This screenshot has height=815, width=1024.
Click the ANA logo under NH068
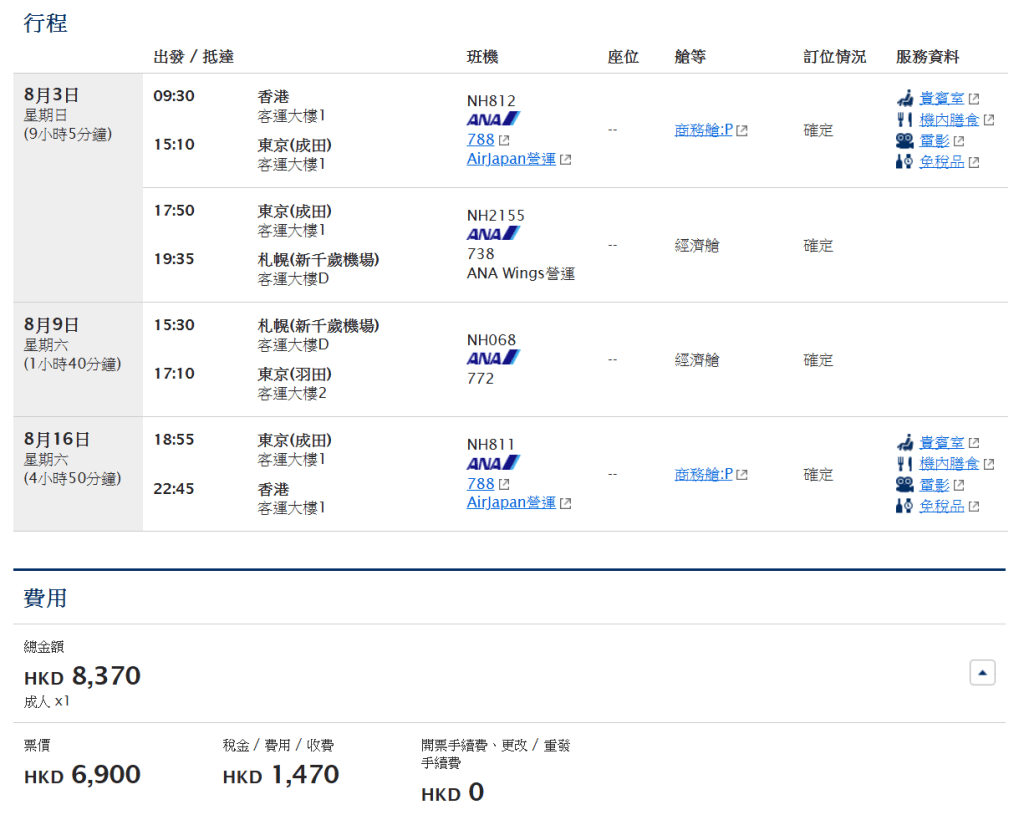pos(493,358)
